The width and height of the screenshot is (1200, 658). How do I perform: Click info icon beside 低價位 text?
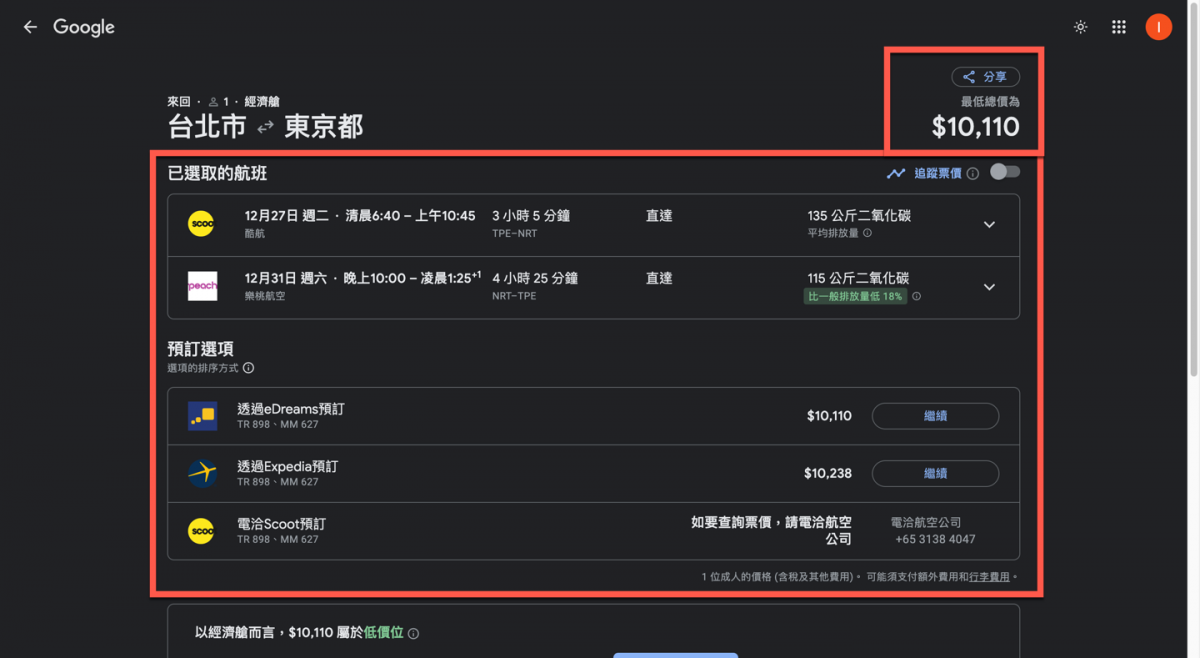tap(413, 633)
